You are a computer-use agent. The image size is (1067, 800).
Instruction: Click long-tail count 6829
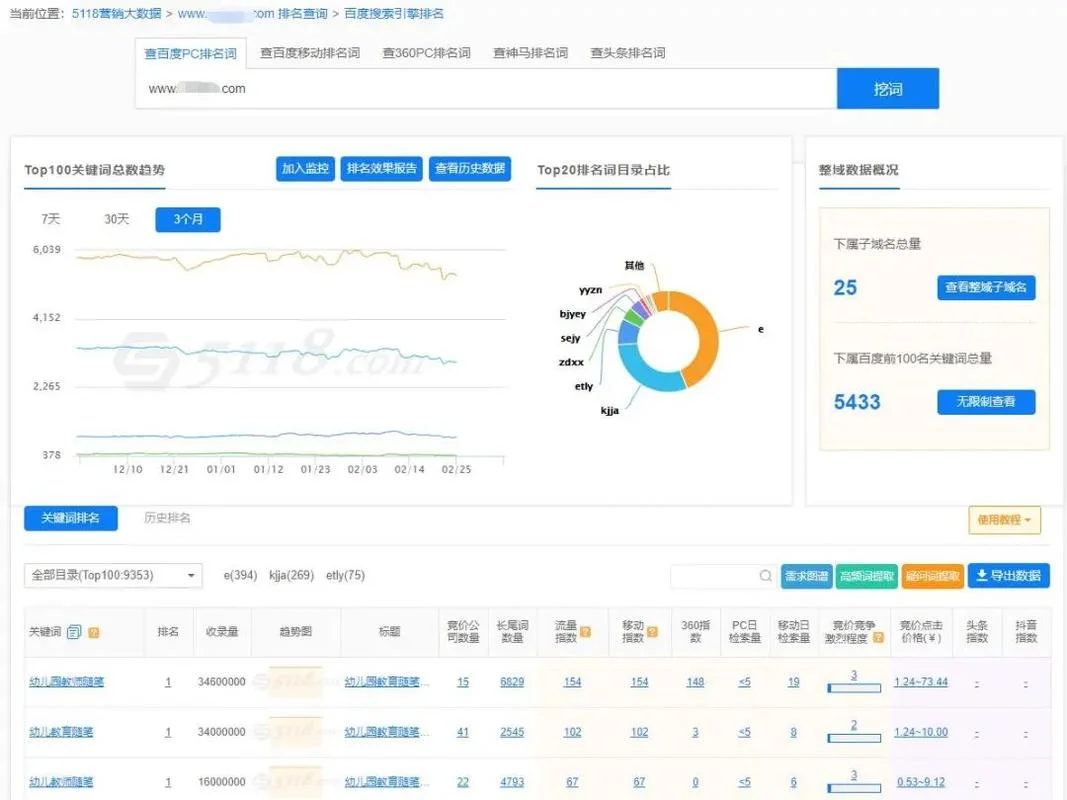point(512,682)
